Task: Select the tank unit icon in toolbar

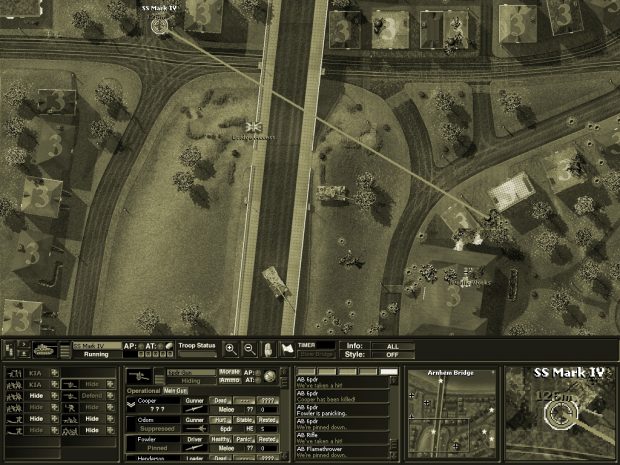Action: point(45,350)
